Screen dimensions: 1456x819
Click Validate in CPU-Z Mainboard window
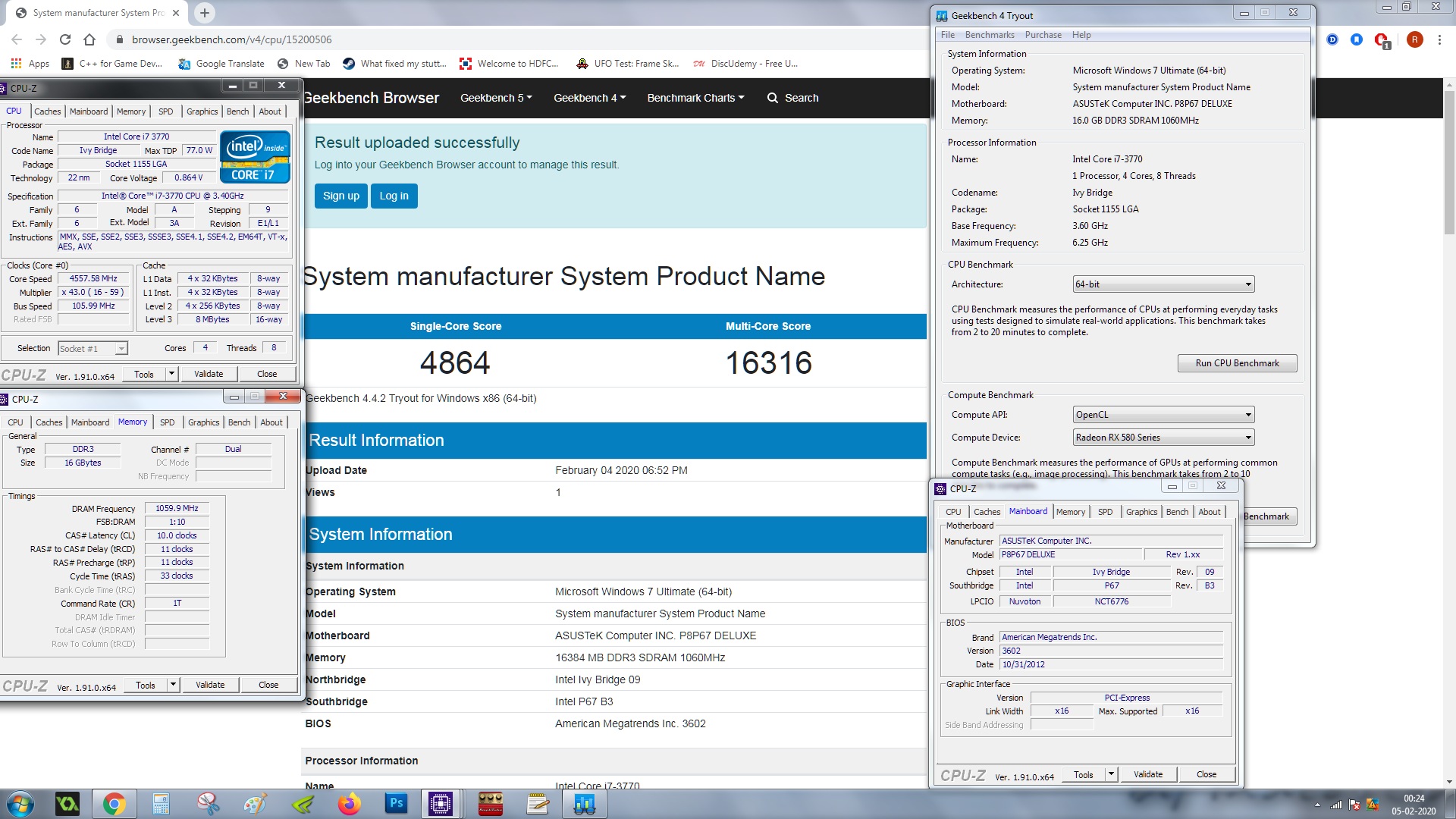(1148, 774)
